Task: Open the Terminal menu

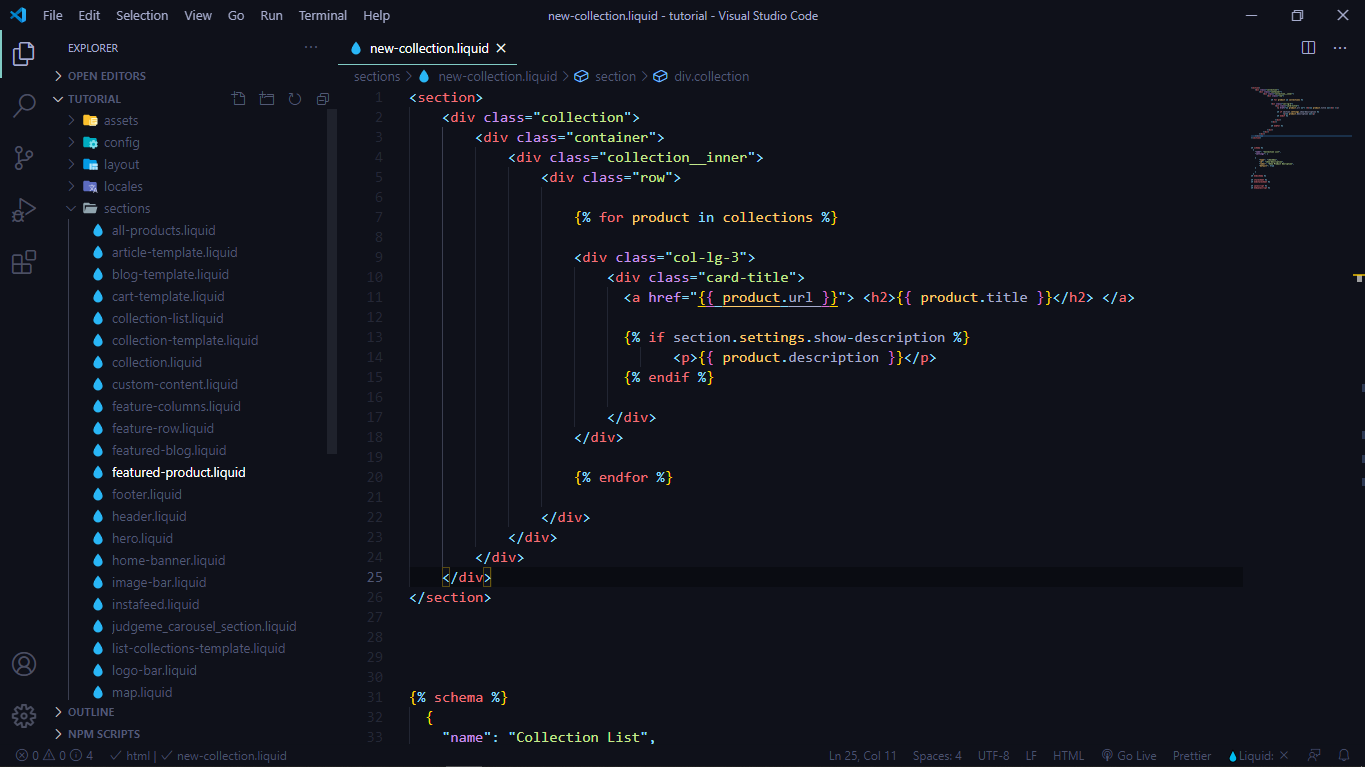Action: tap(322, 15)
